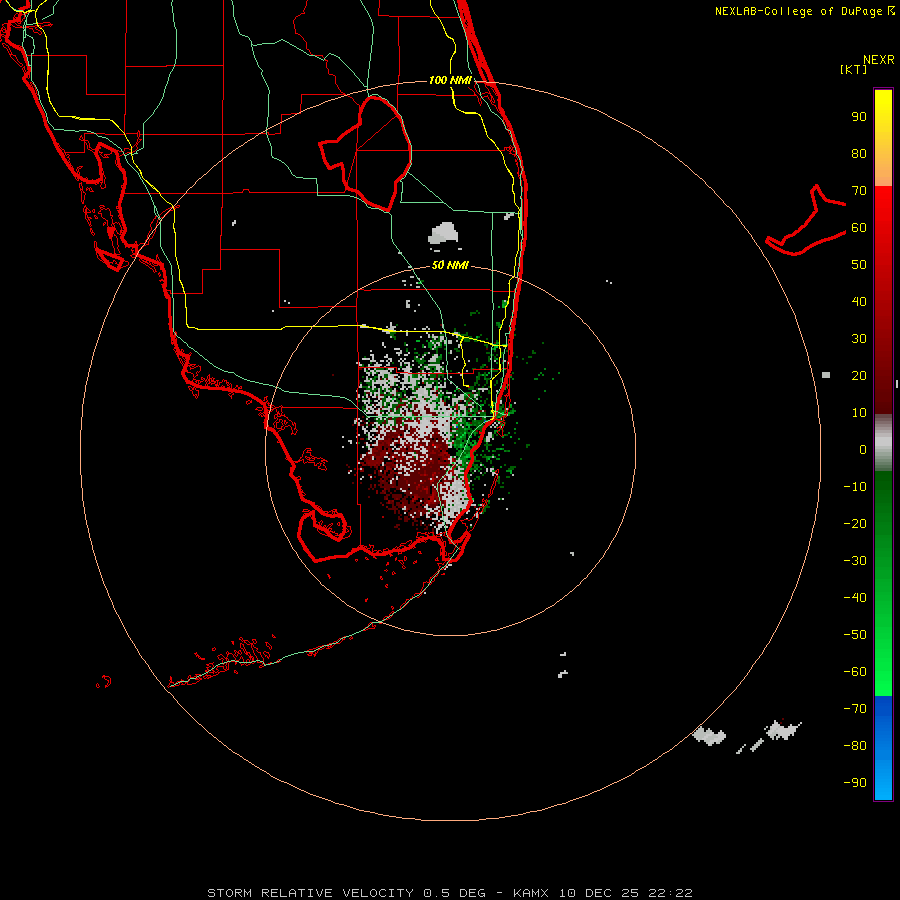Screen dimensions: 900x900
Task: Click the '0' value on the velocity scale
Action: (863, 449)
